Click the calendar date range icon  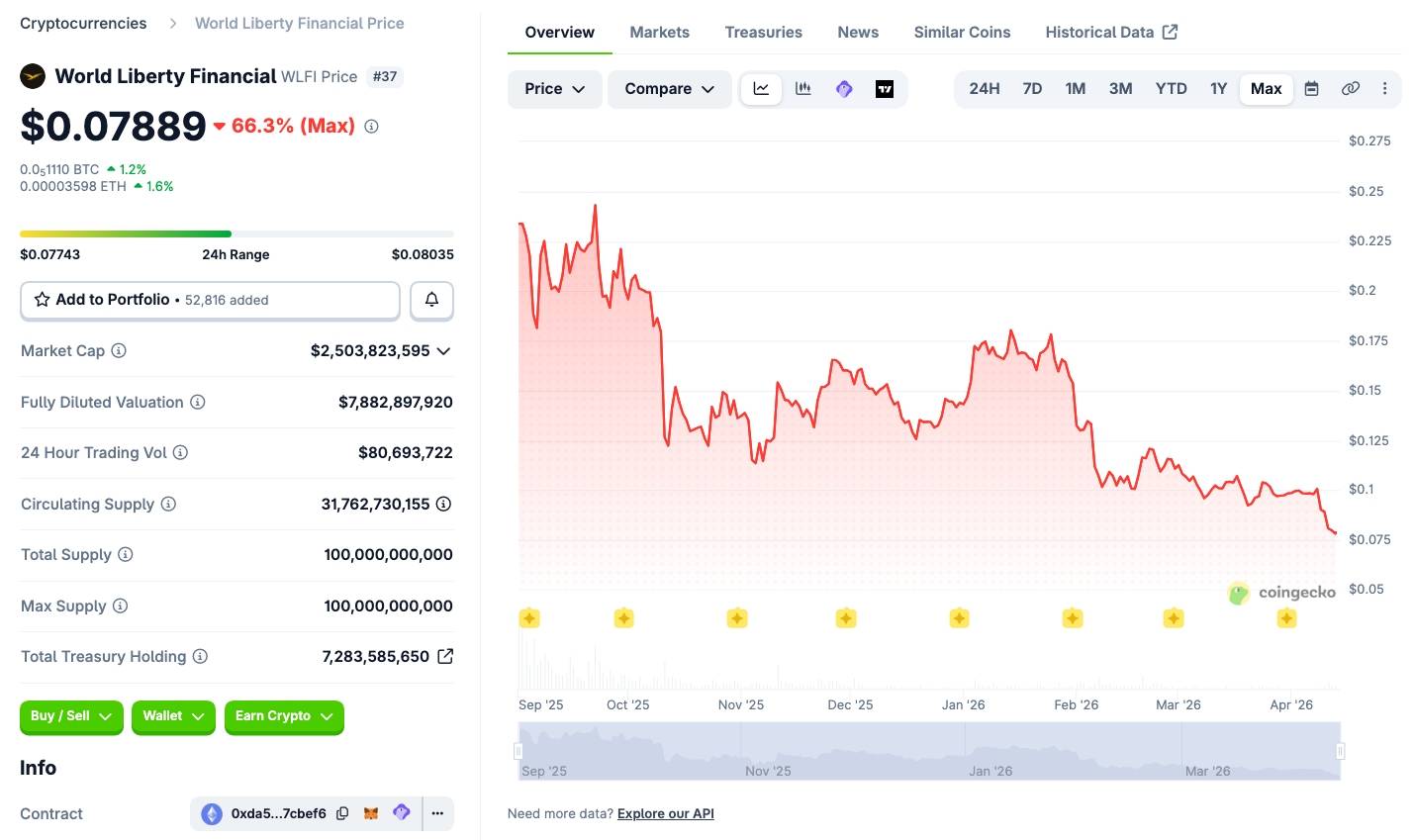(x=1311, y=89)
